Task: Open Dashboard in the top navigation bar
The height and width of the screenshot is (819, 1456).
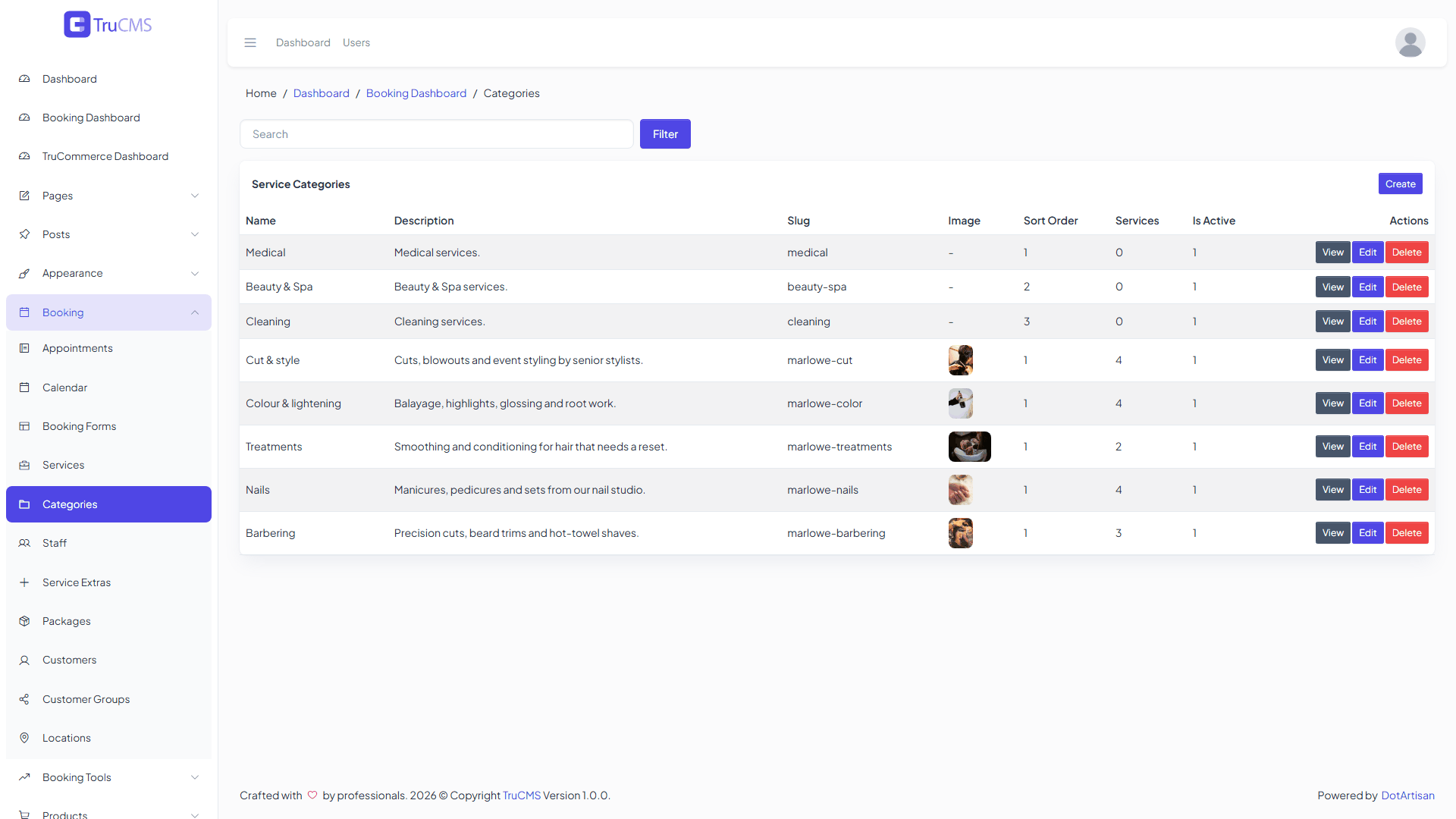Action: click(x=303, y=42)
